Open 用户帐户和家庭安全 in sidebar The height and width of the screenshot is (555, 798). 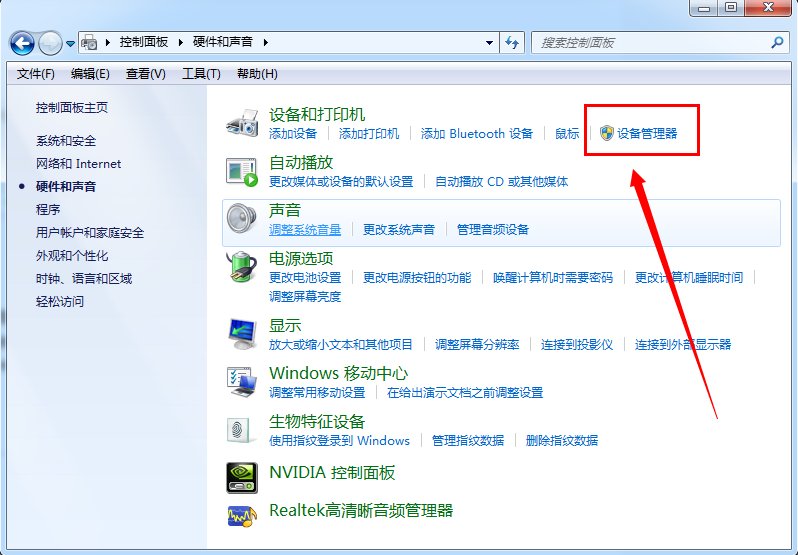tap(90, 232)
